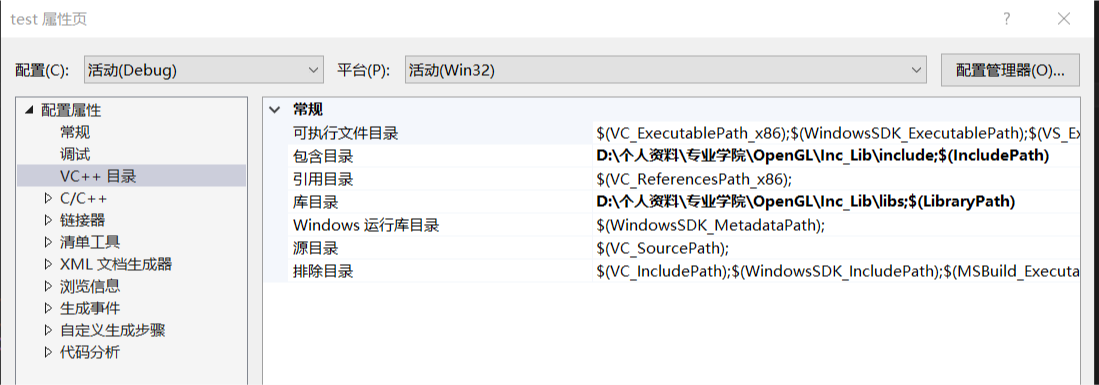Expand the 生成事件 node arrow
The height and width of the screenshot is (385, 1099).
[x=48, y=308]
